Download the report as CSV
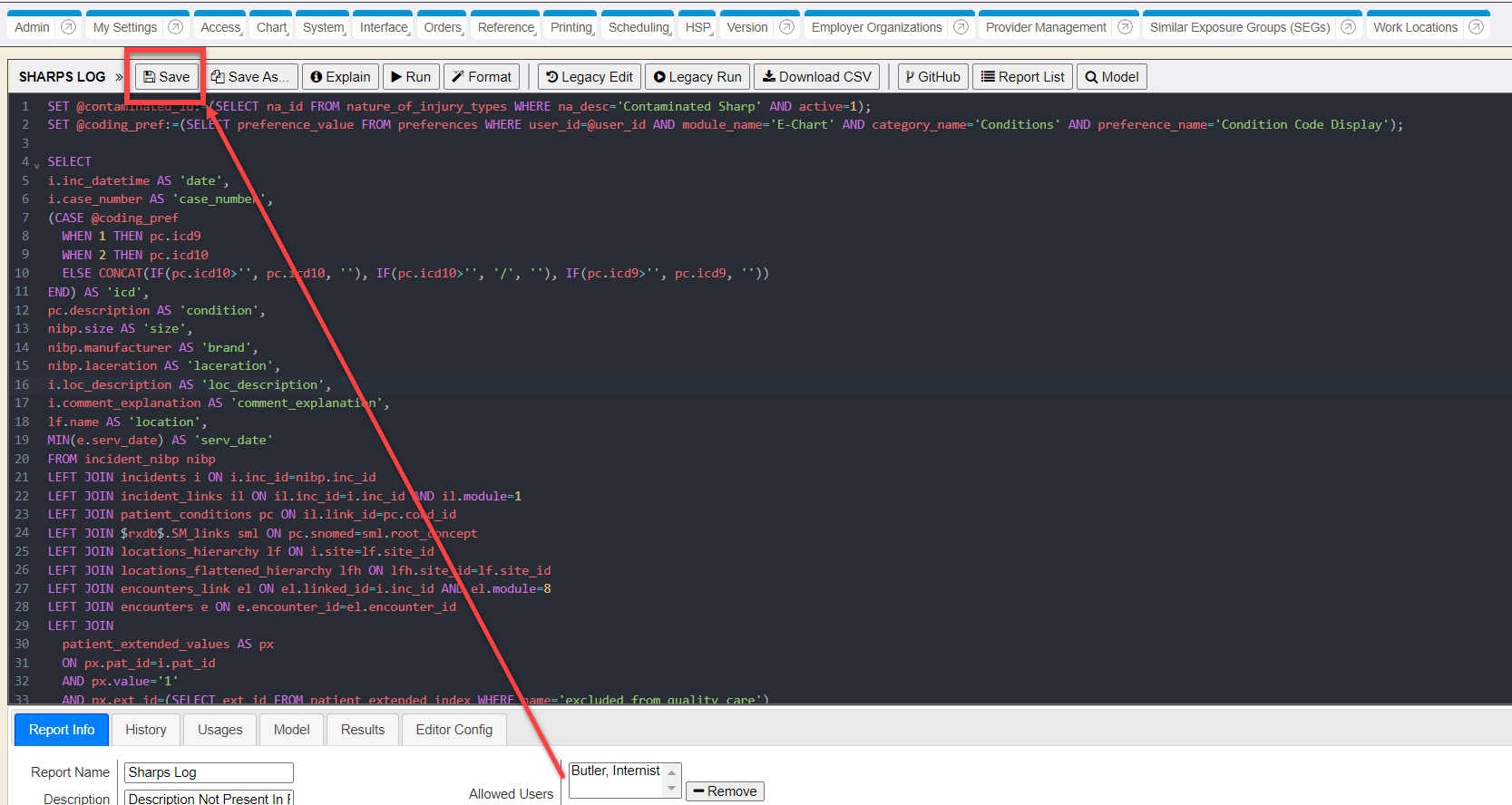Image resolution: width=1512 pixels, height=805 pixels. point(816,77)
